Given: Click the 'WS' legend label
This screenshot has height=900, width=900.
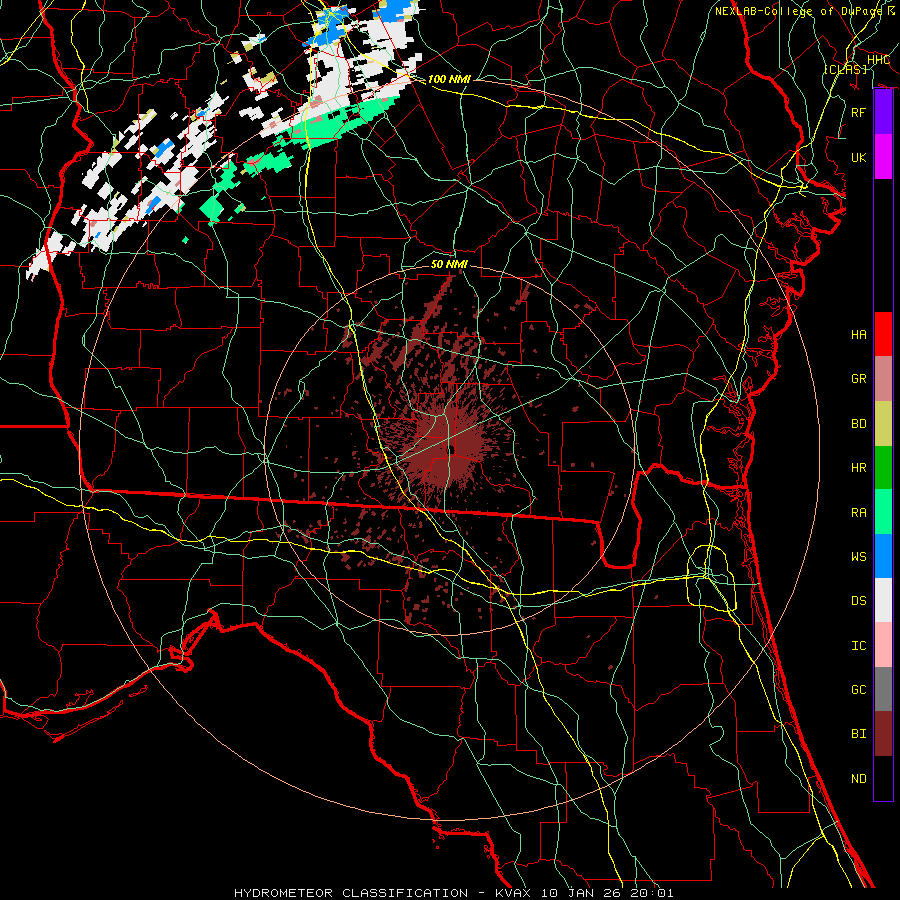Looking at the screenshot, I should pyautogui.click(x=859, y=557).
